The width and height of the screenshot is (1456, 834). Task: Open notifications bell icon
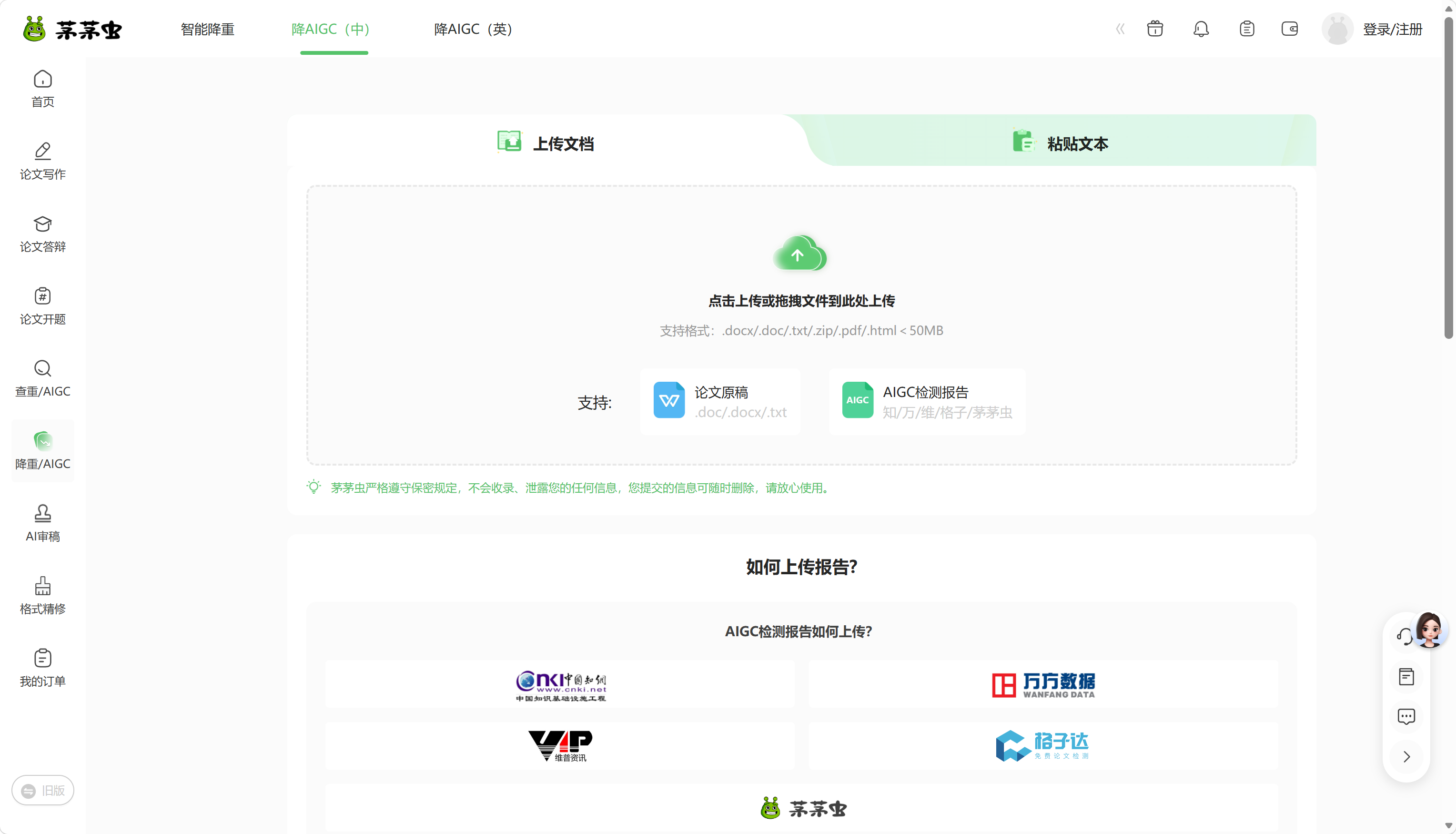pos(1201,29)
